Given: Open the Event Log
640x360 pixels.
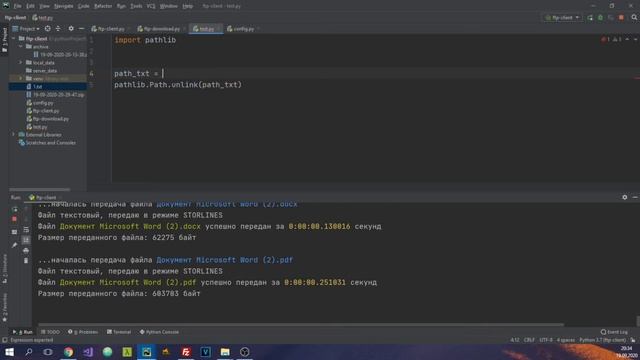Looking at the screenshot, I should coord(614,332).
